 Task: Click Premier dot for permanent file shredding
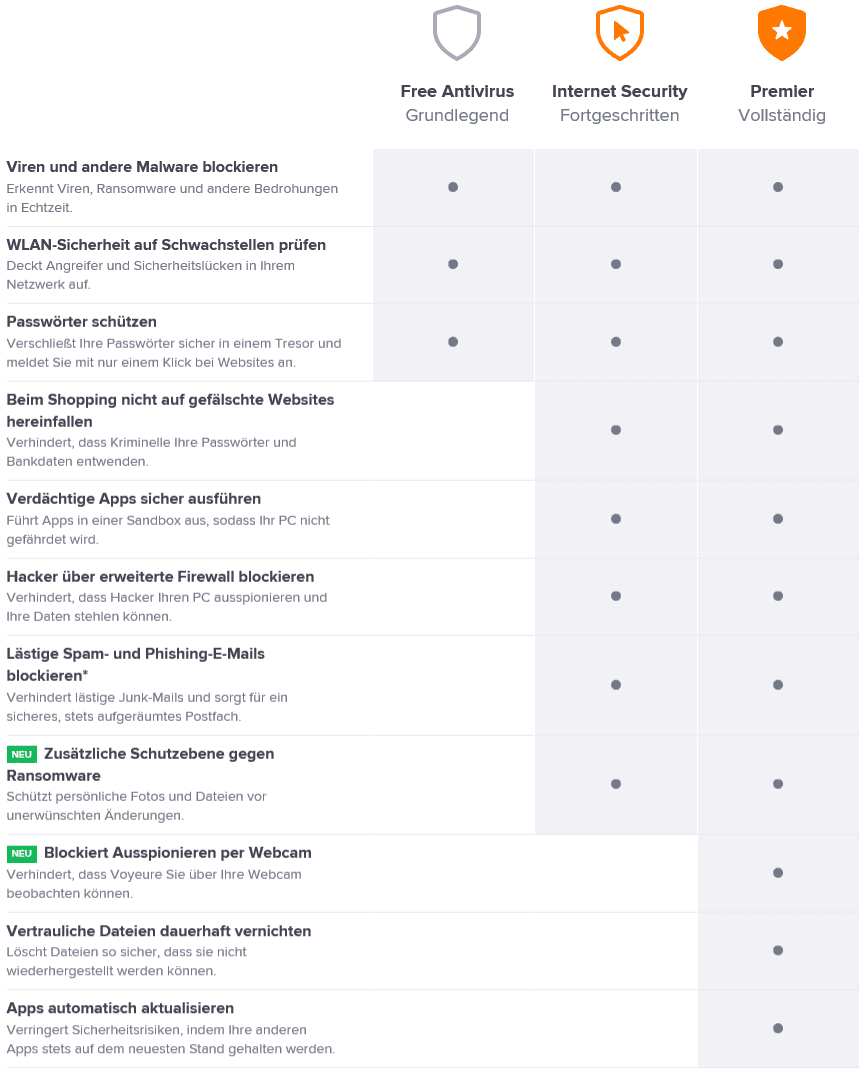(778, 950)
